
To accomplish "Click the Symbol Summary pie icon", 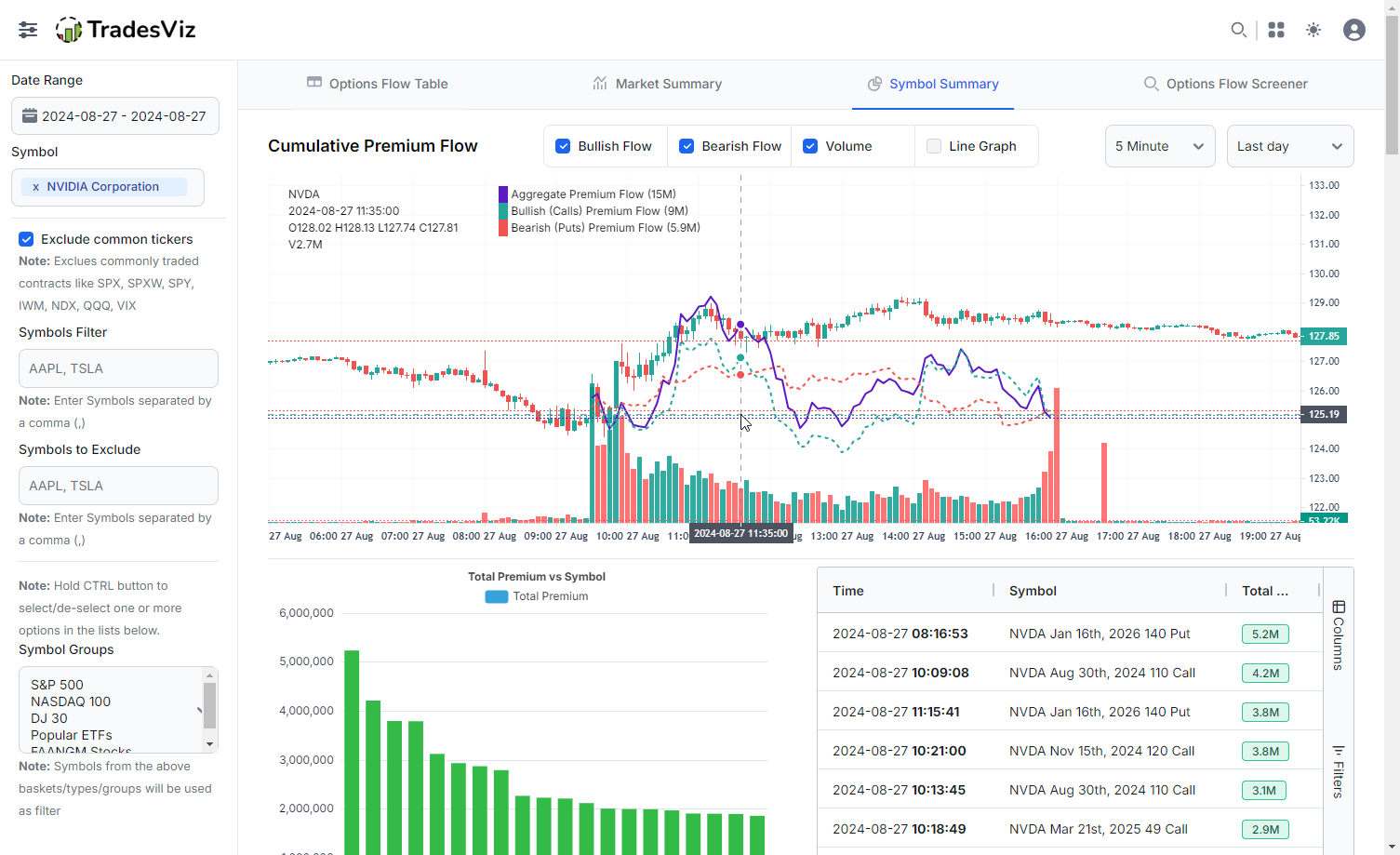I will [874, 84].
